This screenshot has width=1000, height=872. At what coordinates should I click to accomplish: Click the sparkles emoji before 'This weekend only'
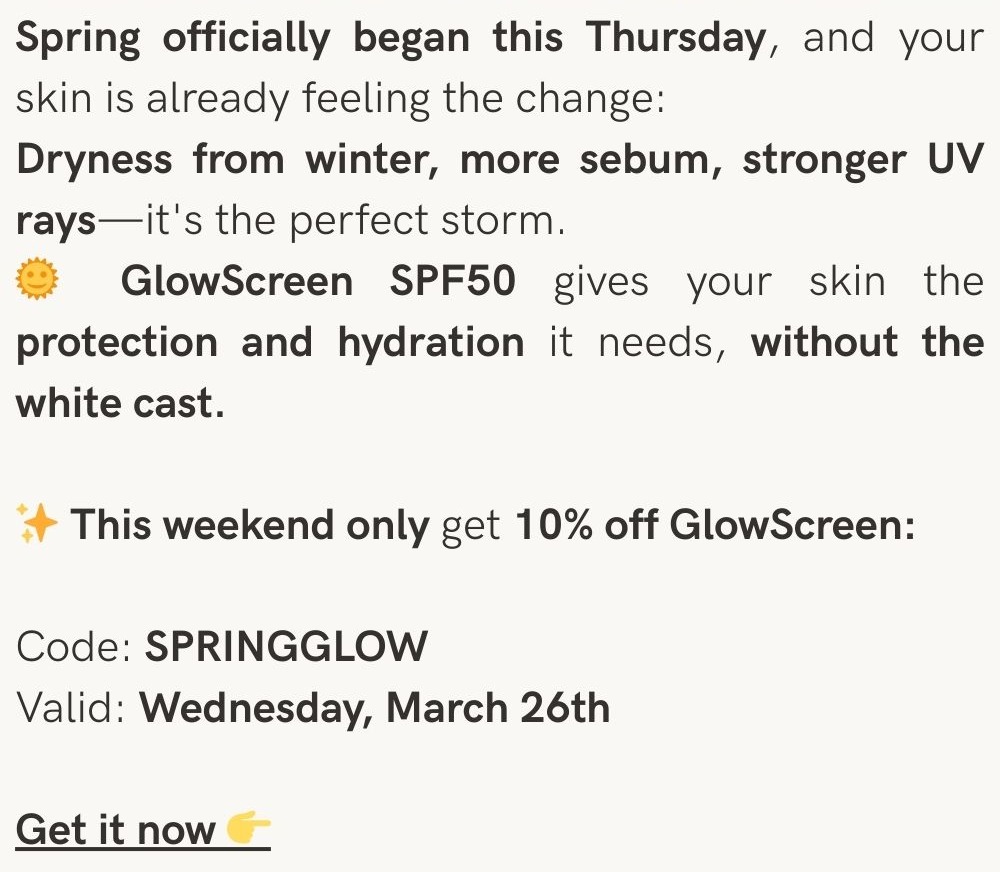point(37,524)
